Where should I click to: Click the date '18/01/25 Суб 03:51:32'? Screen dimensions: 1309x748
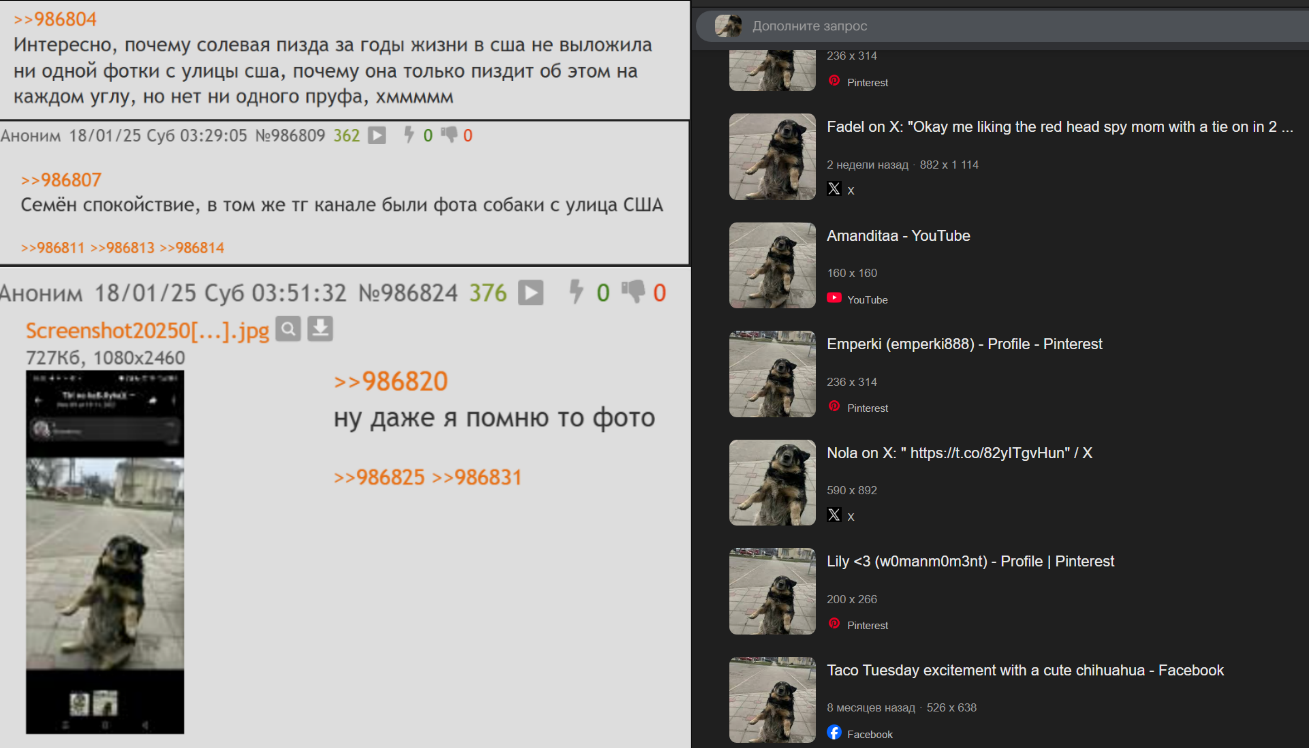[221, 293]
